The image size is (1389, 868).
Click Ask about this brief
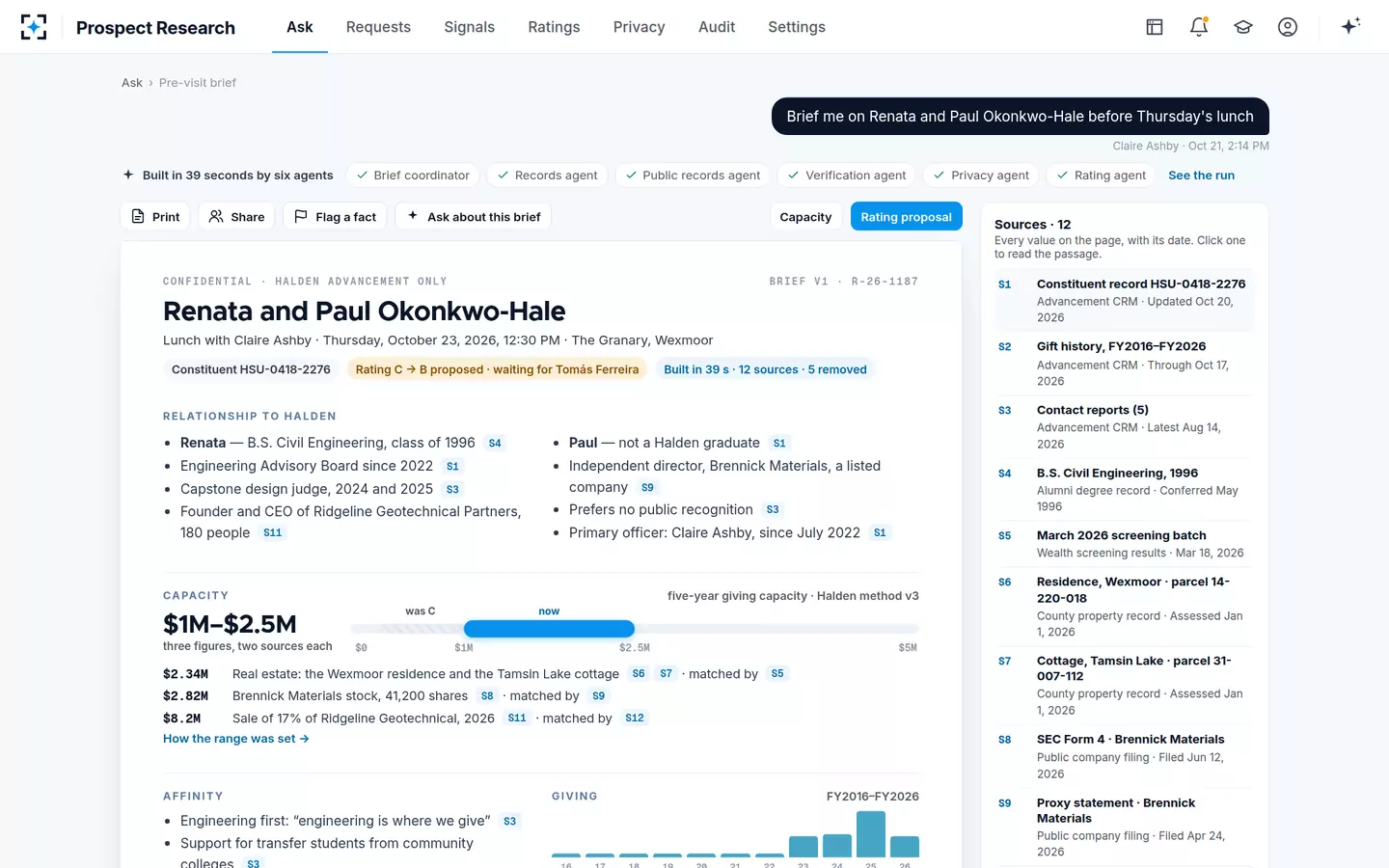[474, 217]
